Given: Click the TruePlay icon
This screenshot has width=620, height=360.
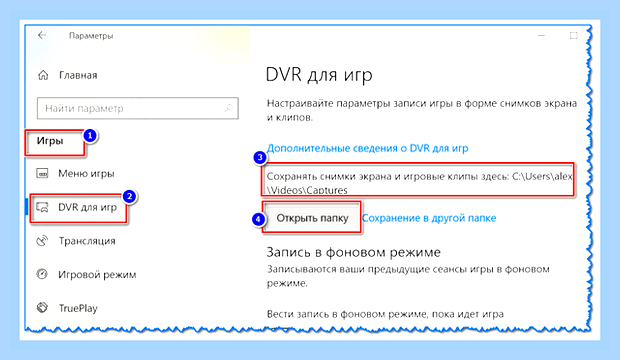Looking at the screenshot, I should click(x=42, y=307).
